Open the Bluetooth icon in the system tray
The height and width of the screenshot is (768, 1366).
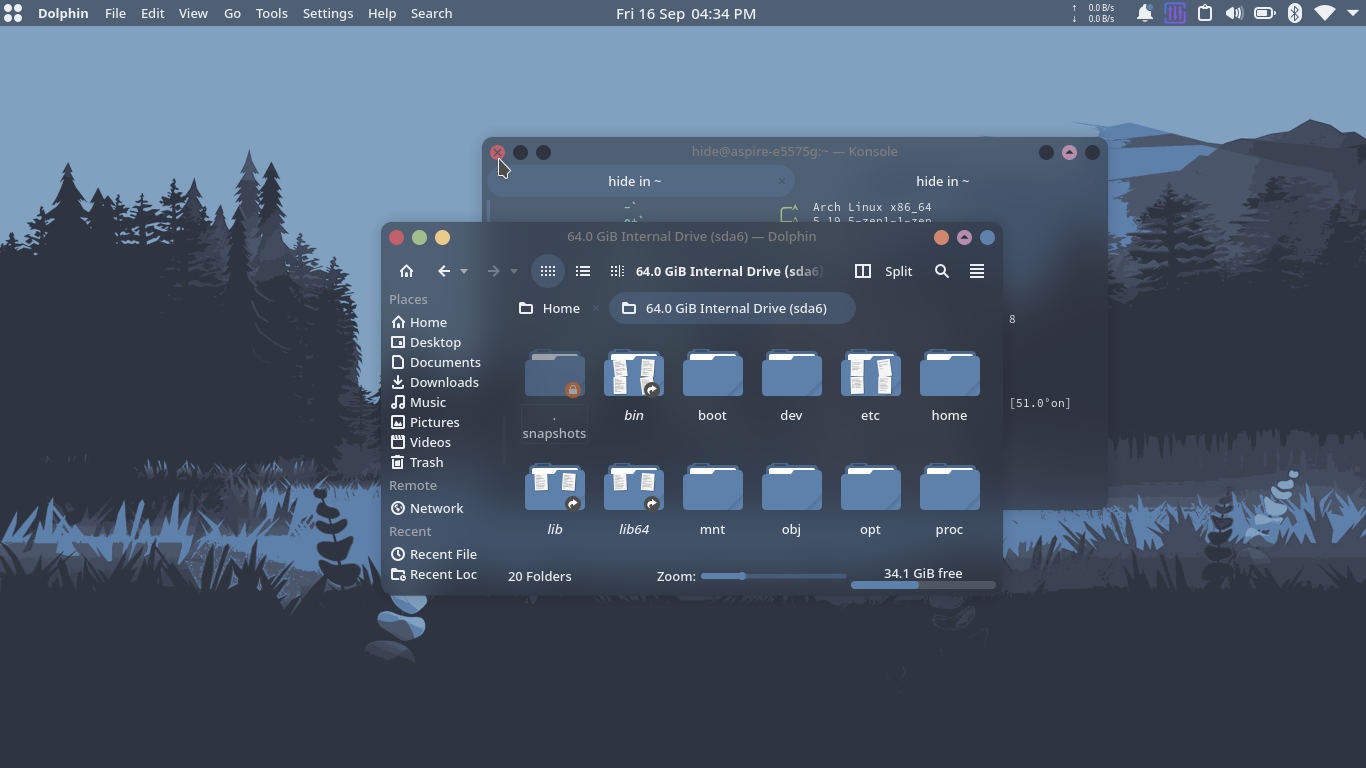[x=1295, y=13]
